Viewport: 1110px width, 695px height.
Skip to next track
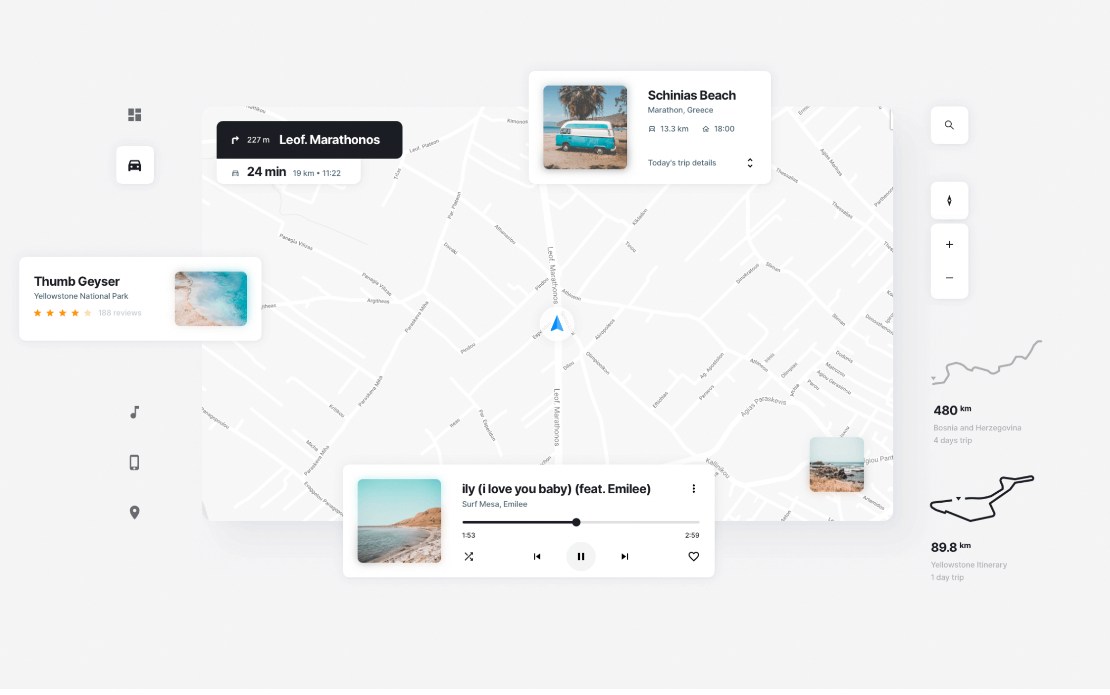click(624, 556)
